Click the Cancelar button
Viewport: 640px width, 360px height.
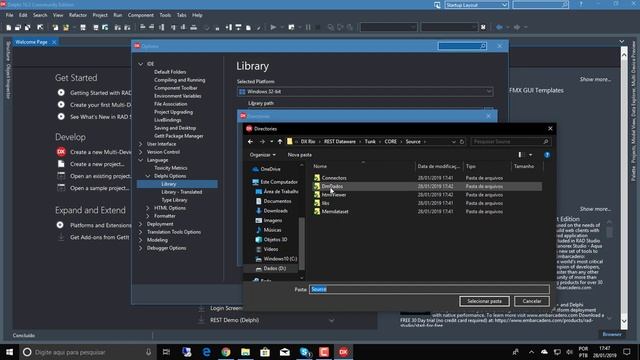point(532,301)
